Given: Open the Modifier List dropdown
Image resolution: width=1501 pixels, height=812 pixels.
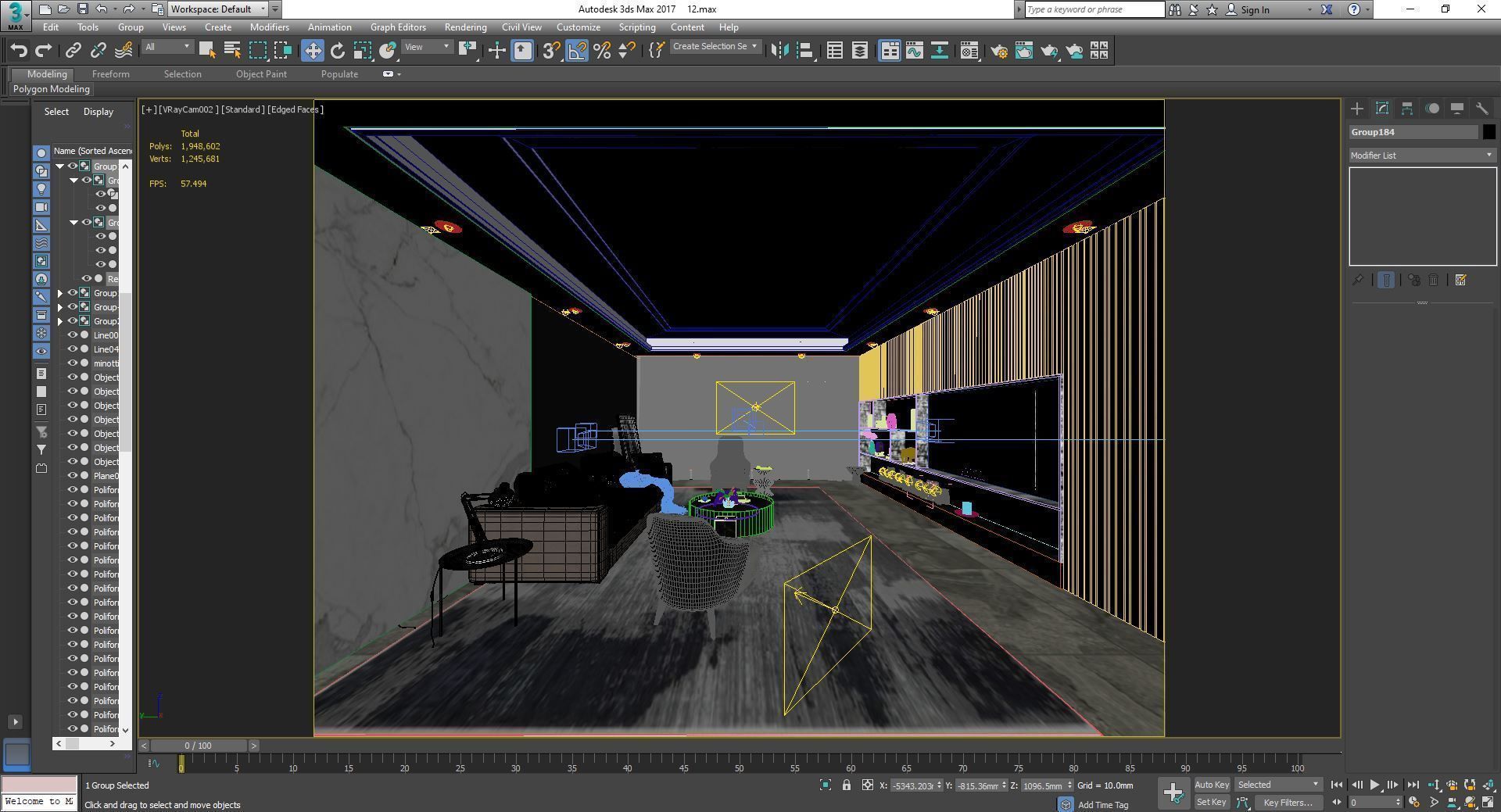Looking at the screenshot, I should coord(1422,156).
